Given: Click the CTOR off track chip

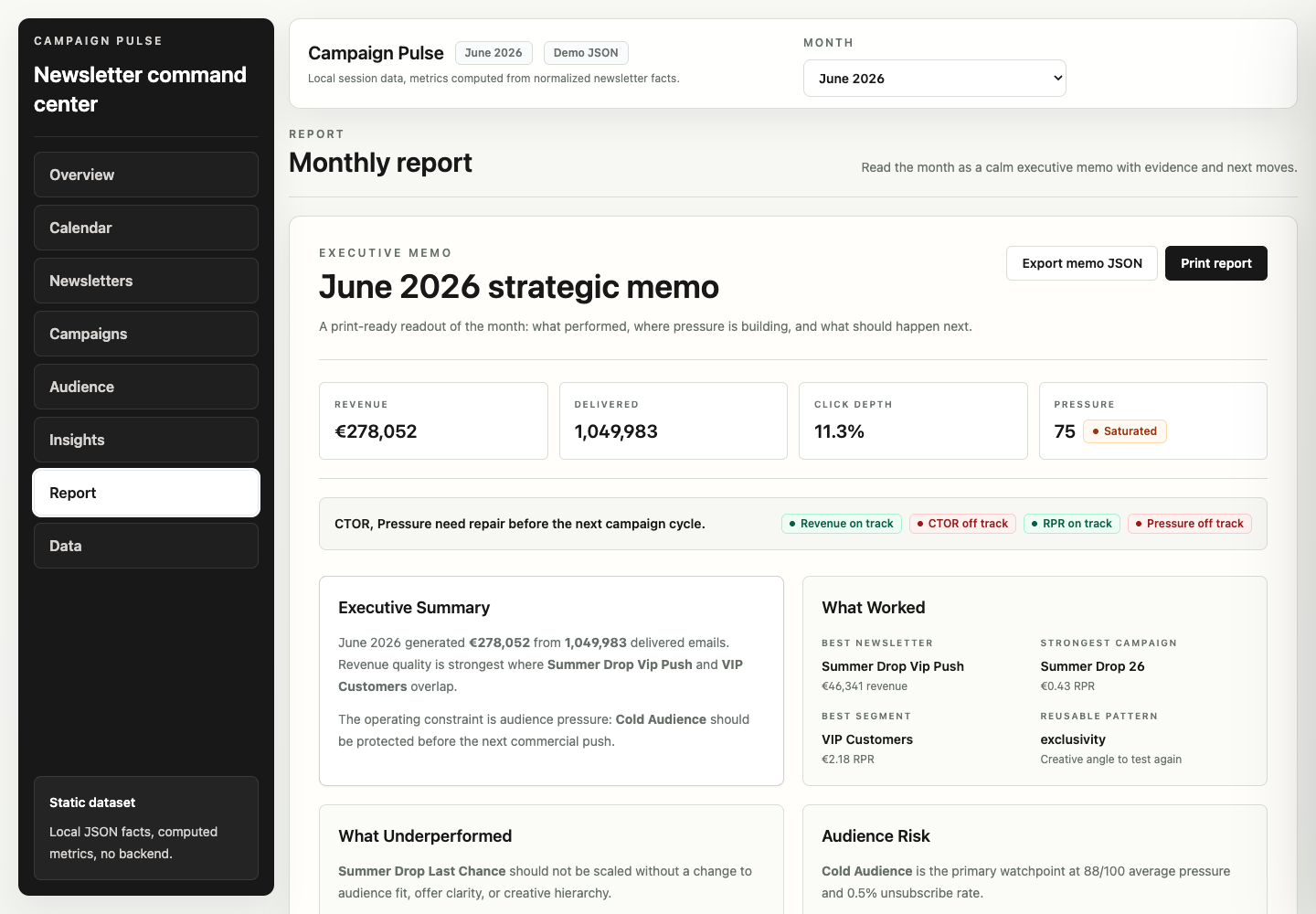Looking at the screenshot, I should [x=962, y=524].
